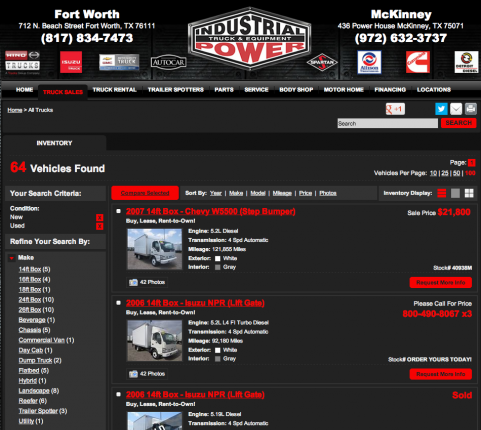Open the Locations menu item

coord(434,90)
